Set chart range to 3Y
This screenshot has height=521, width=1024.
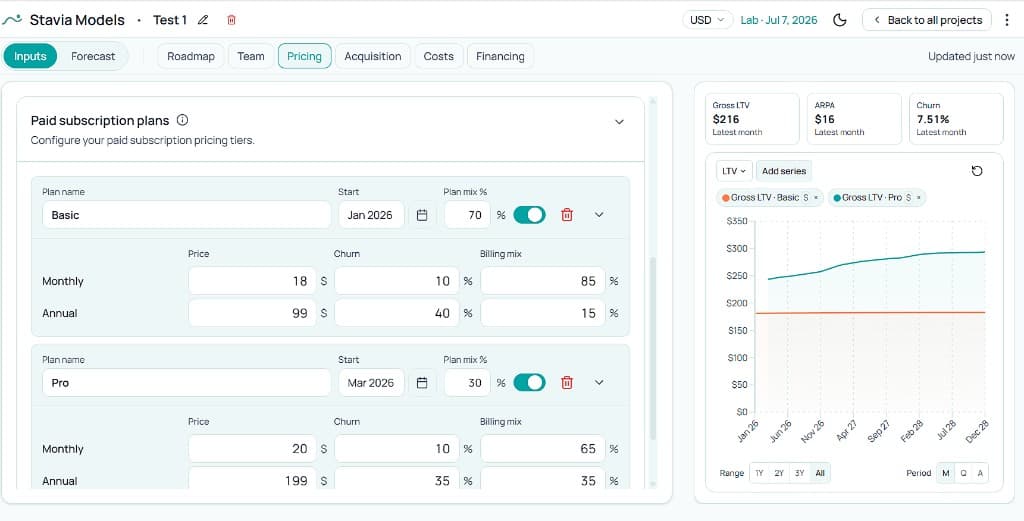coord(799,473)
